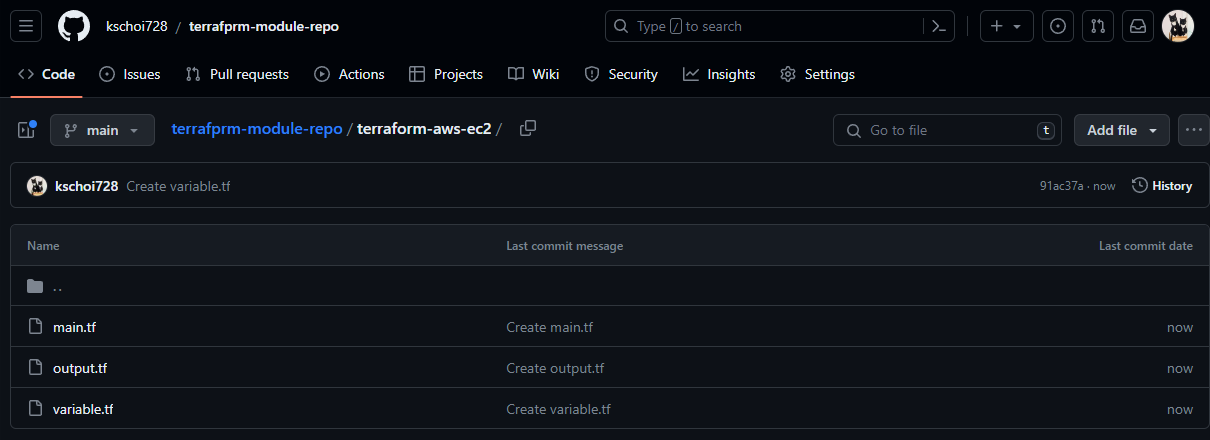Click the file icon next to variable.tf

(x=35, y=409)
